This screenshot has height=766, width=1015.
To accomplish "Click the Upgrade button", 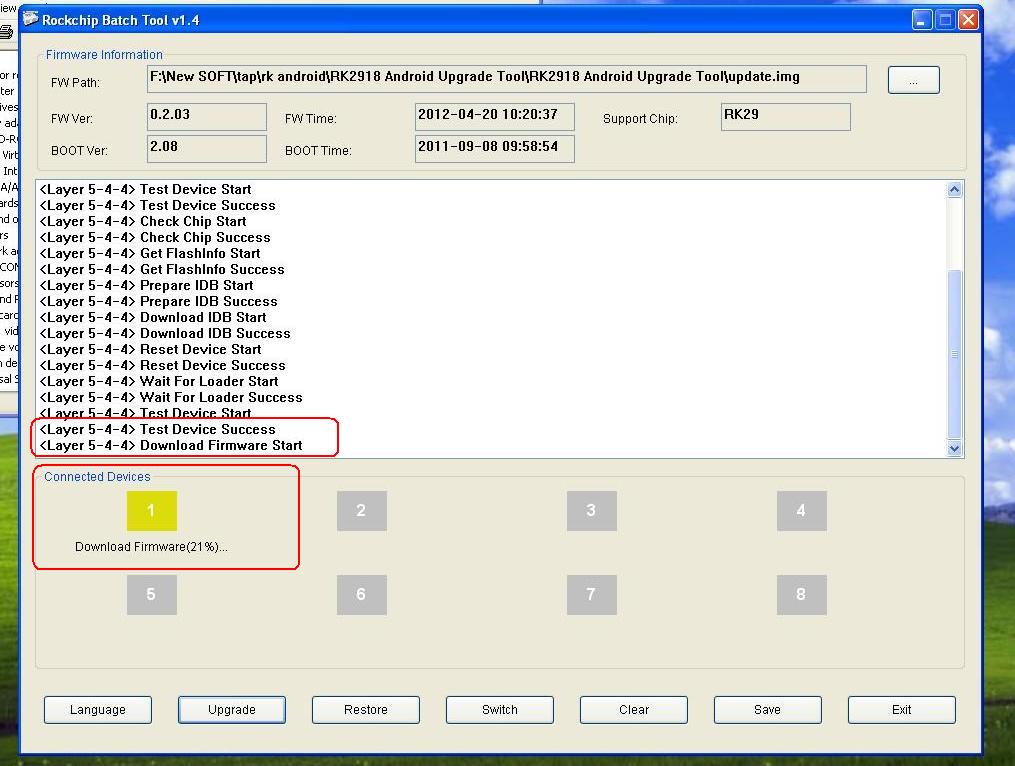I will coord(232,710).
